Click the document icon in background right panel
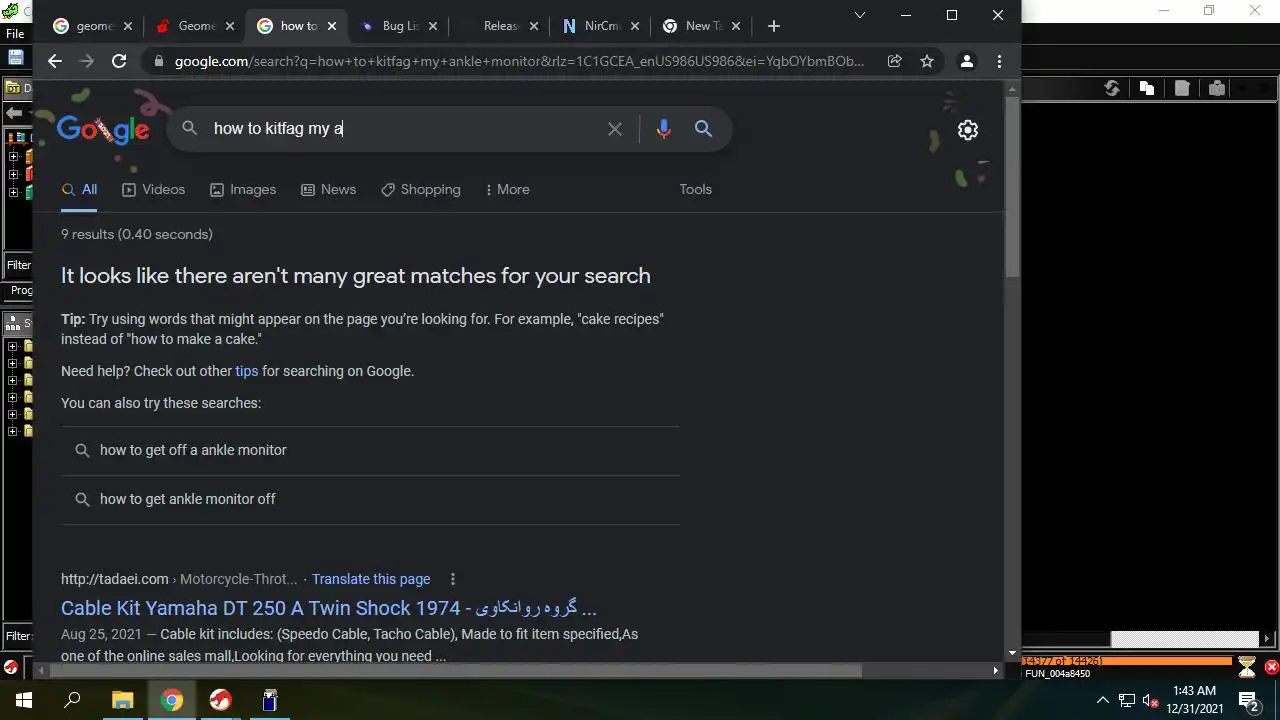Viewport: 1280px width, 720px height. (1182, 88)
